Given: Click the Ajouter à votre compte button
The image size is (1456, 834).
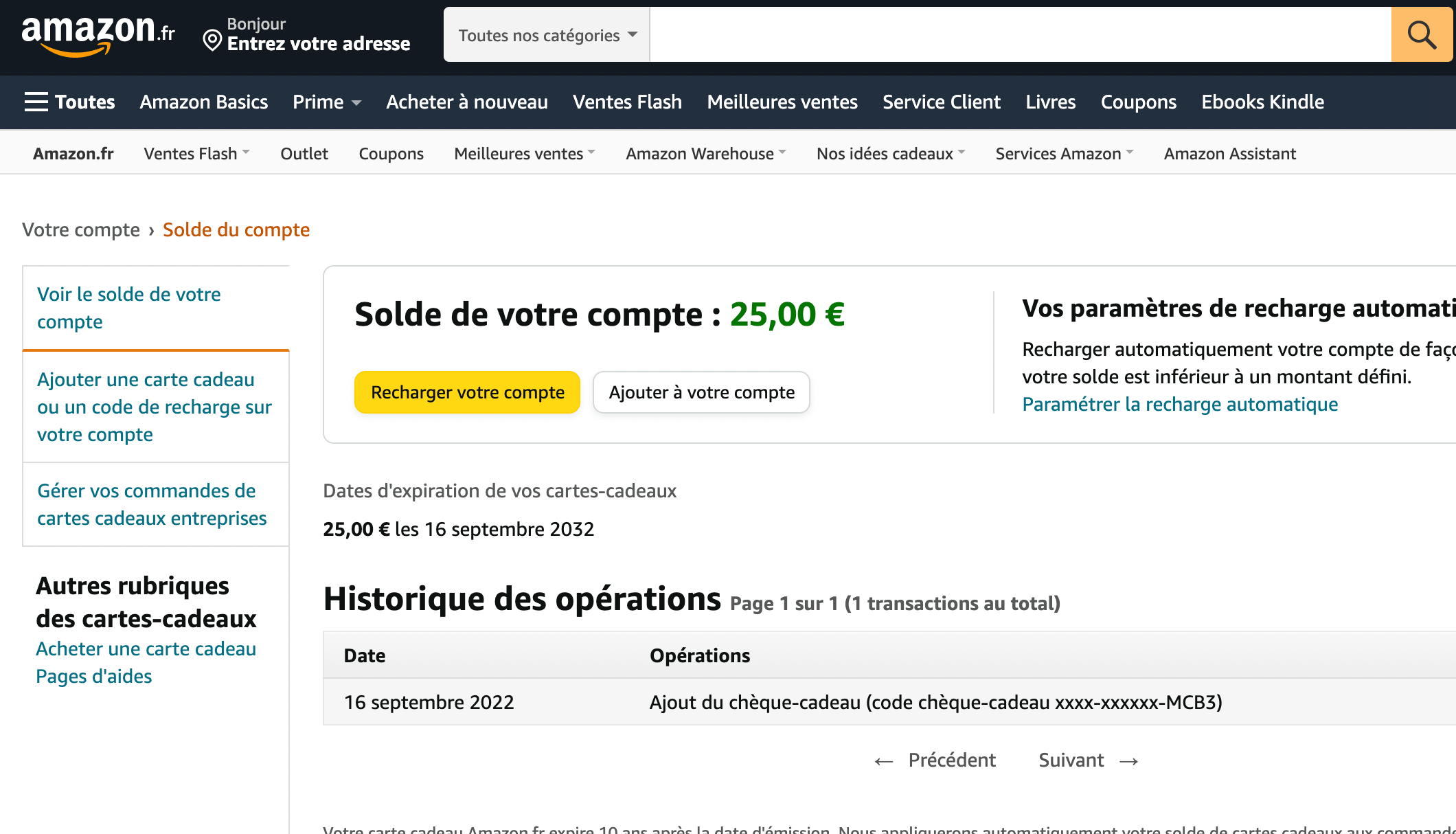Looking at the screenshot, I should pyautogui.click(x=701, y=392).
